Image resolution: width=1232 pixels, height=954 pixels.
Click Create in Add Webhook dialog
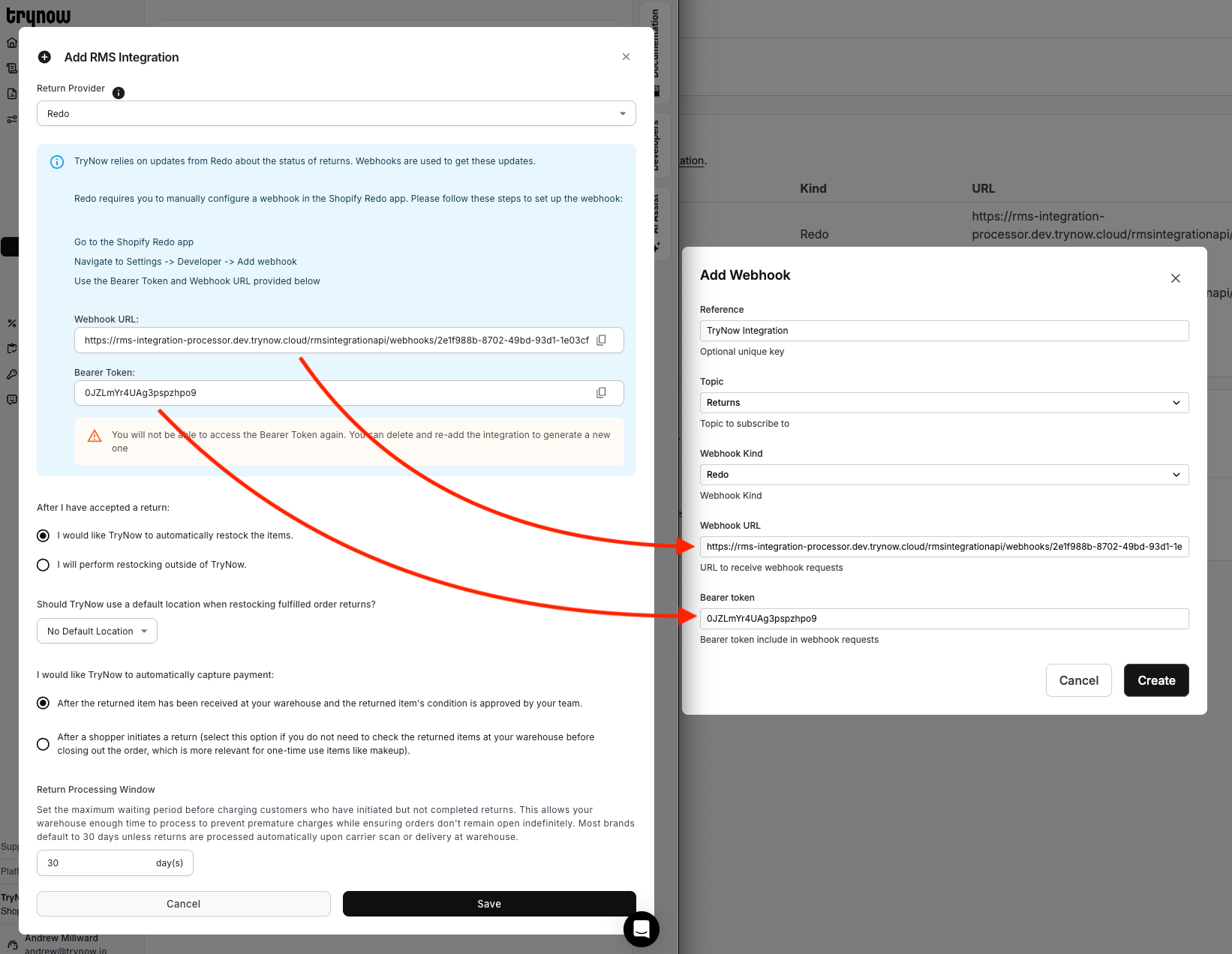[x=1156, y=680]
